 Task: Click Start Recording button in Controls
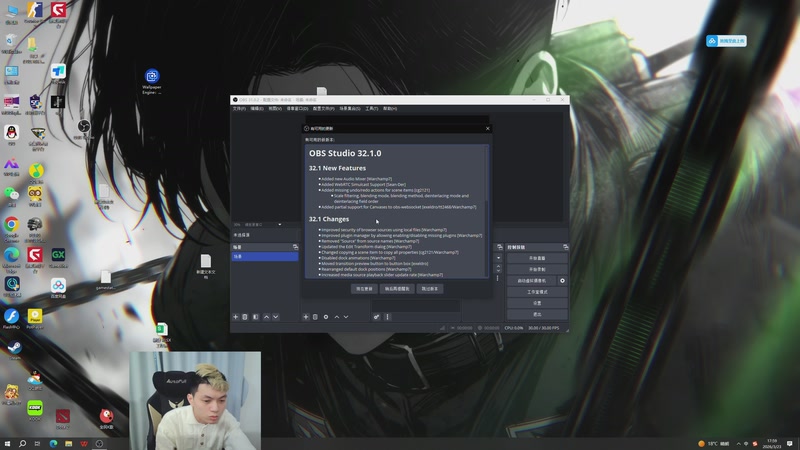tap(537, 269)
